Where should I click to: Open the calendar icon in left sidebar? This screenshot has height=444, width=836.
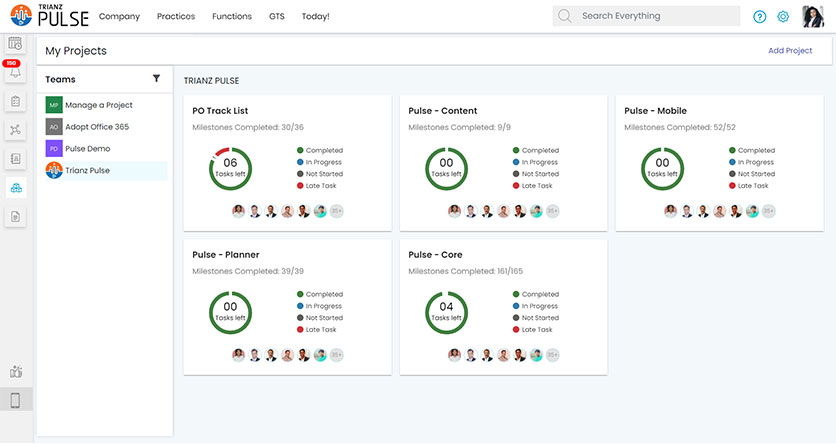(x=15, y=43)
